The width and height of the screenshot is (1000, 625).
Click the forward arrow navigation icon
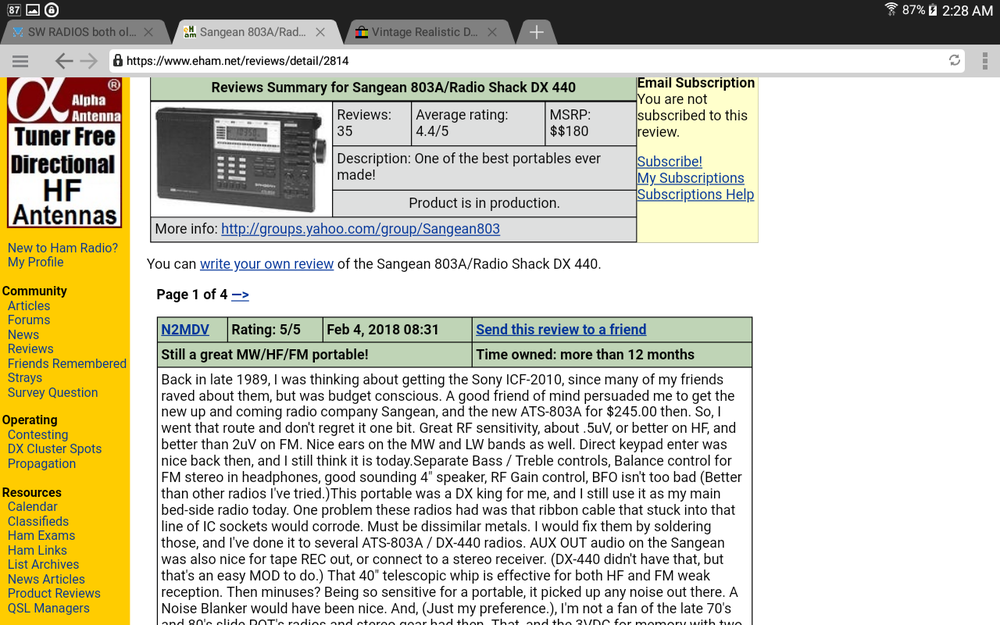pyautogui.click(x=89, y=61)
